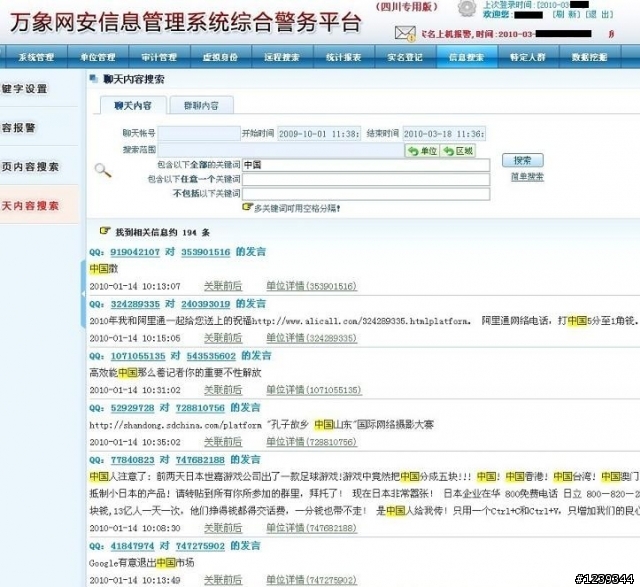Open QQ sender 77840823

point(132,460)
